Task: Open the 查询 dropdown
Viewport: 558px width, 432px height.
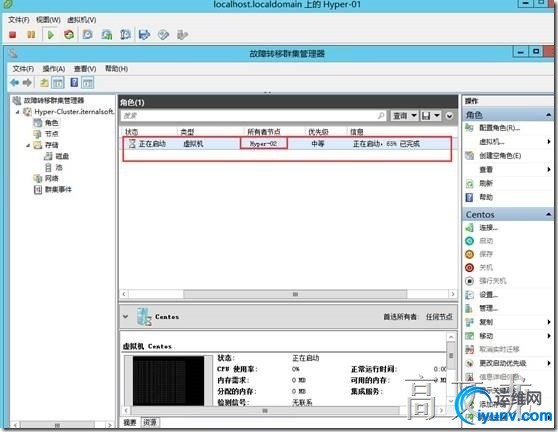Action: [x=404, y=116]
